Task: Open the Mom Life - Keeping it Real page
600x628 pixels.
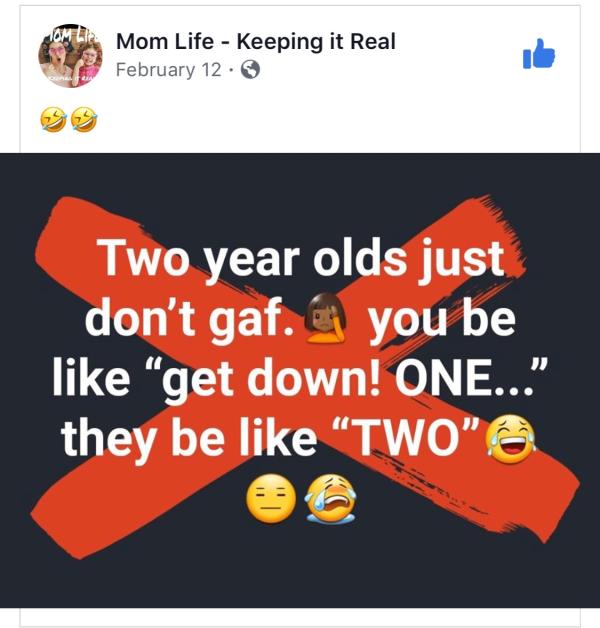Action: (256, 41)
